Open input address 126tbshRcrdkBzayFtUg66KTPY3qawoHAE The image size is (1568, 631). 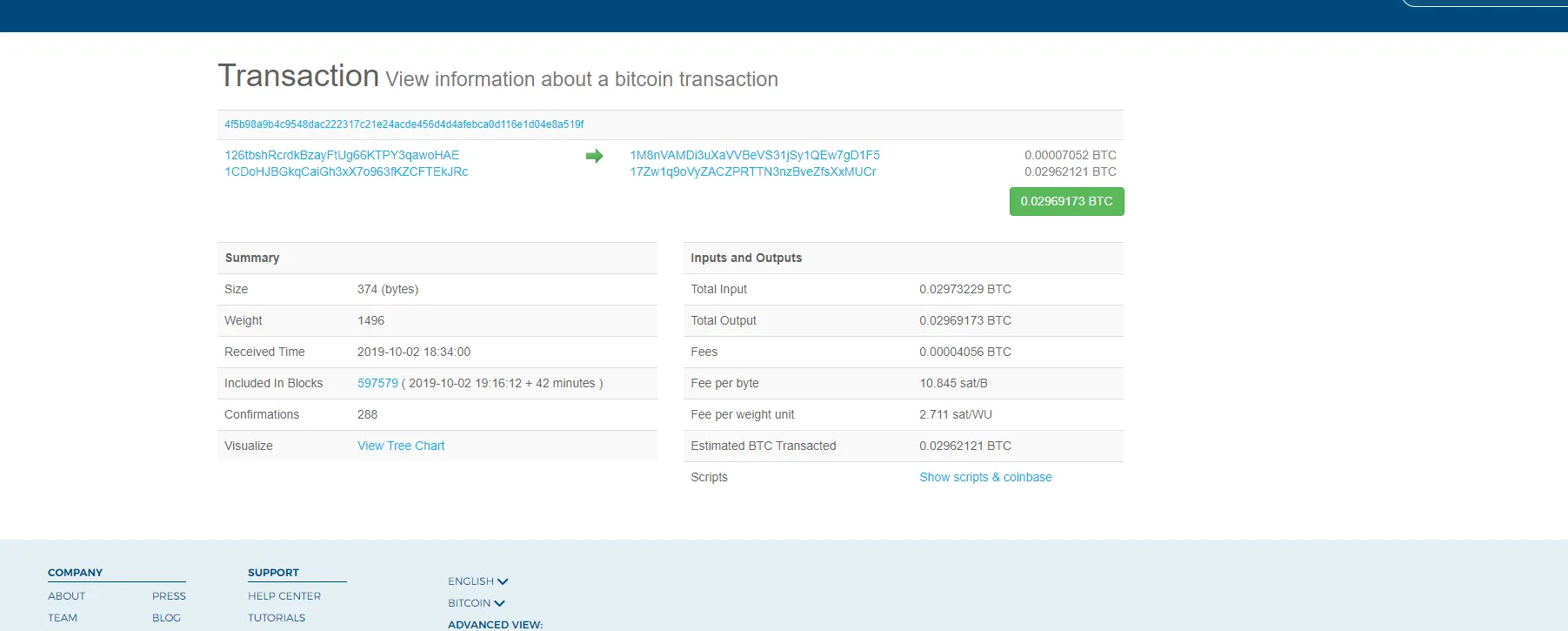pos(342,155)
